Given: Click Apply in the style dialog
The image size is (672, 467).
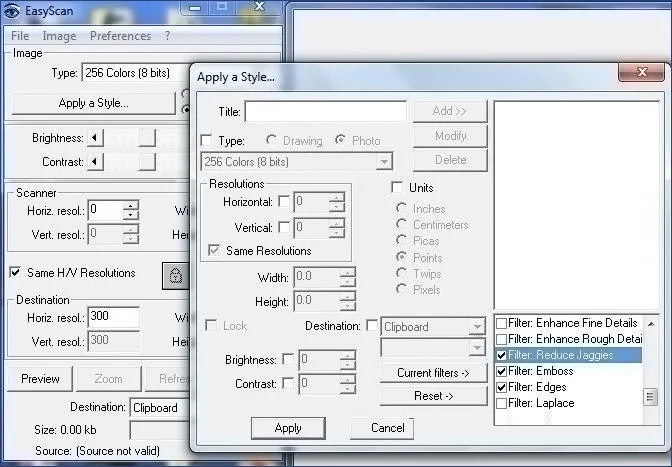Looking at the screenshot, I should [288, 428].
